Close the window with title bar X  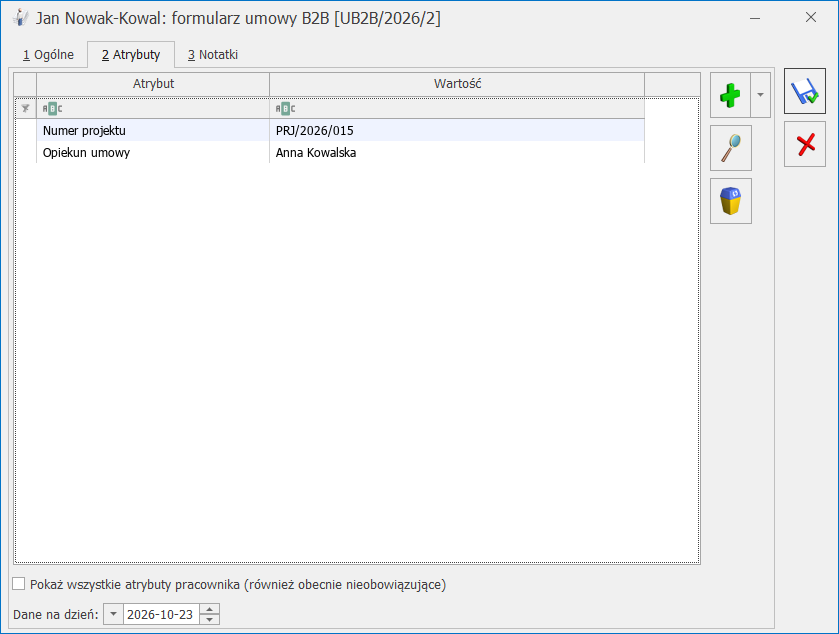[811, 18]
